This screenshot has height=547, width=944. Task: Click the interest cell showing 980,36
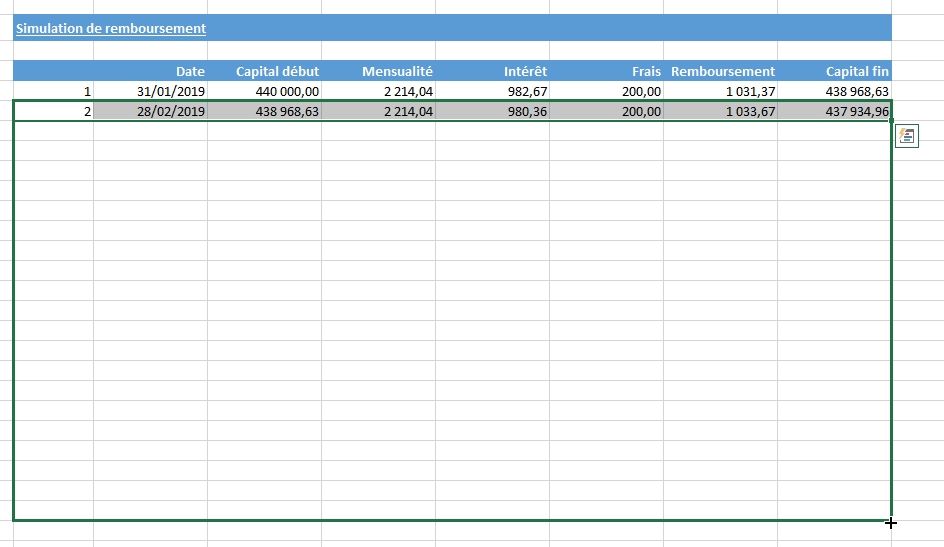(x=493, y=111)
